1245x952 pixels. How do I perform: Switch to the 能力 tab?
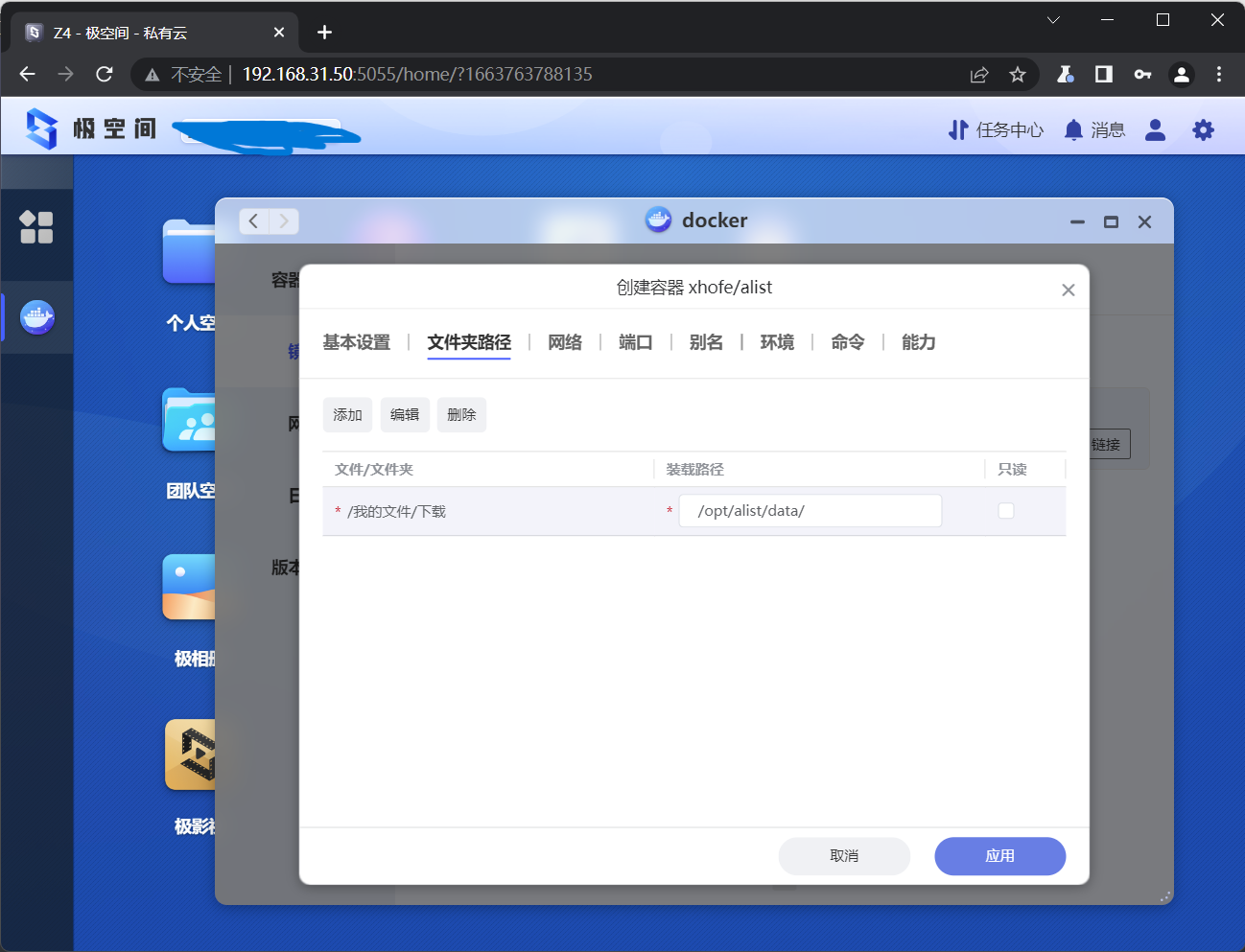919,342
